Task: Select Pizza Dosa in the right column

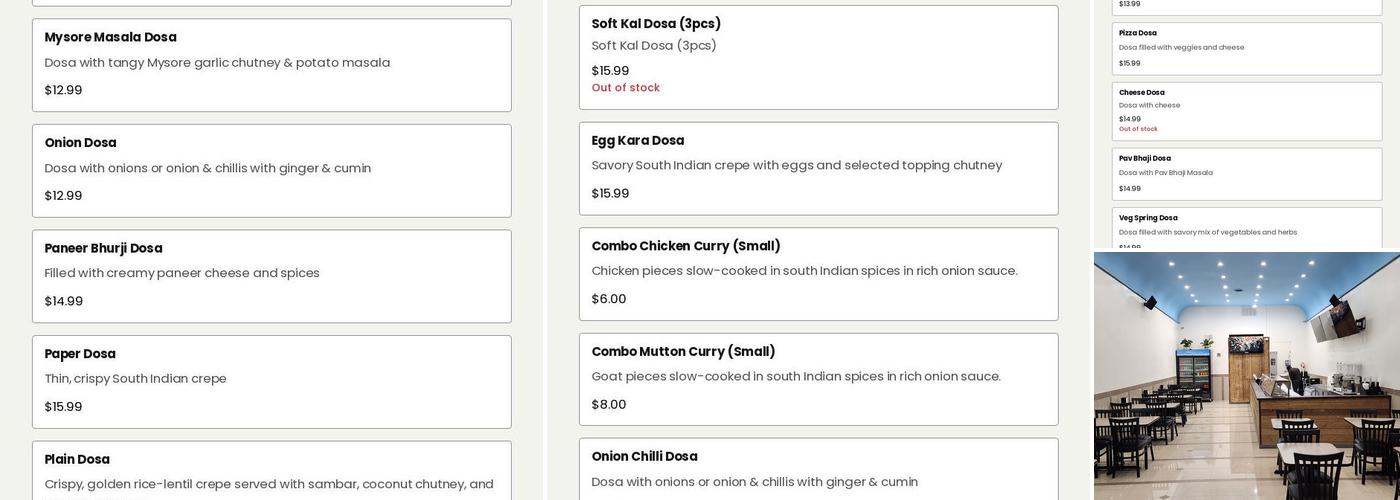Action: [x=1247, y=49]
